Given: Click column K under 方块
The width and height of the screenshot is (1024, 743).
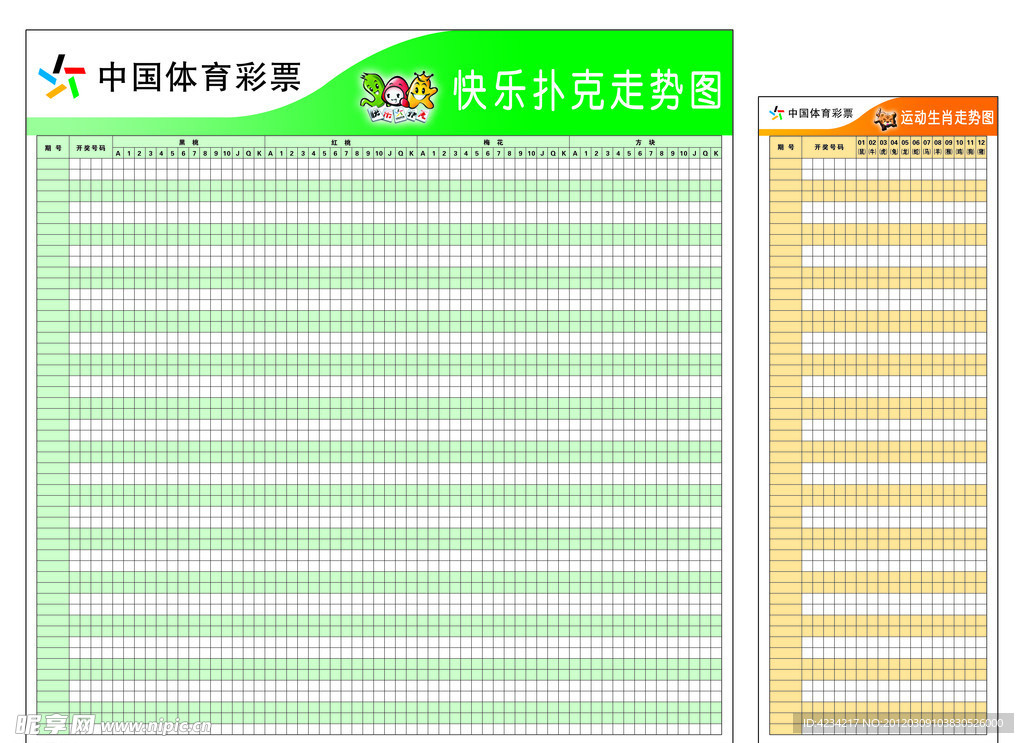Looking at the screenshot, I should [716, 153].
